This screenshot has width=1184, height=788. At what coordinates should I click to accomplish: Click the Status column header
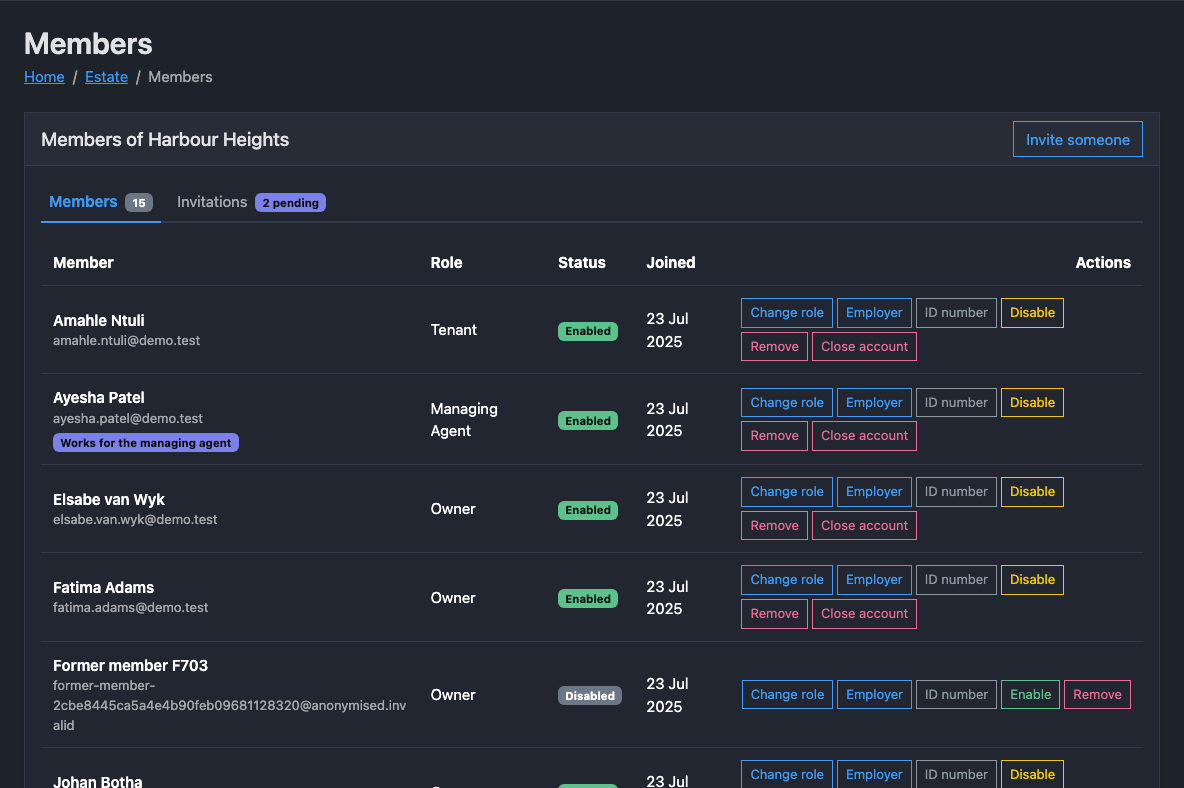tap(581, 263)
